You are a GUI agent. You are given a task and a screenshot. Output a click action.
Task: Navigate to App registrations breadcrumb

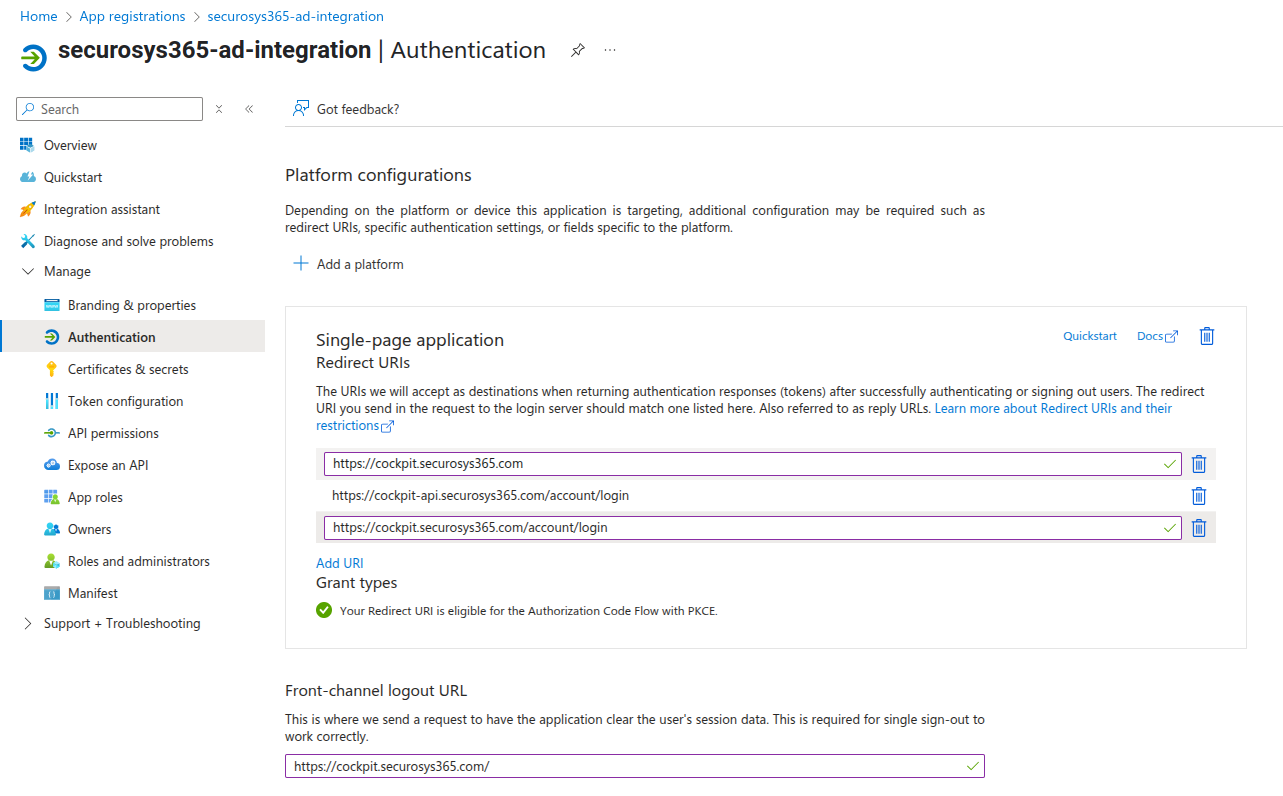point(132,16)
